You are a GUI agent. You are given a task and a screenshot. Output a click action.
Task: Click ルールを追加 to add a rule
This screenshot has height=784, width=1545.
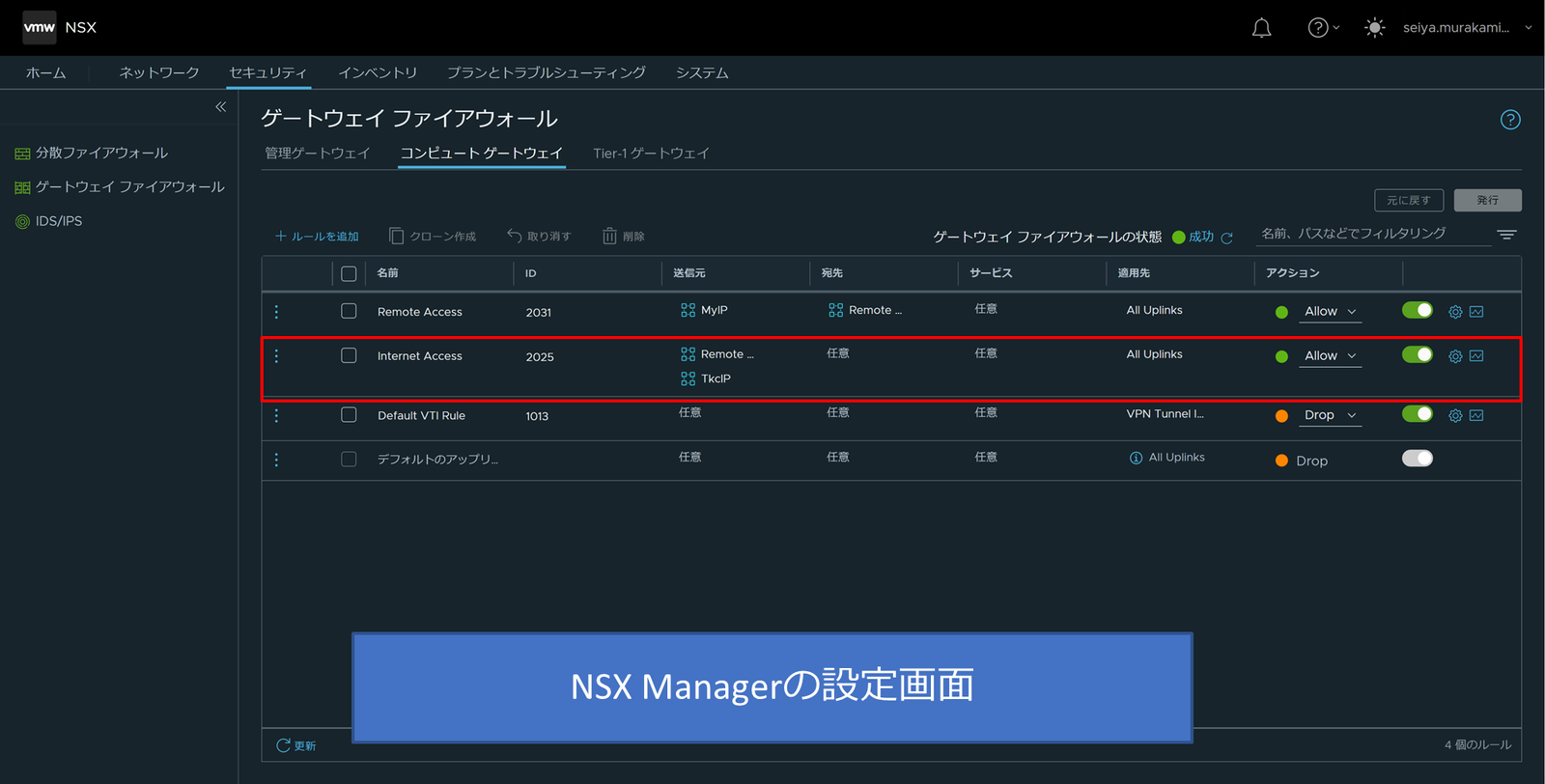point(317,237)
